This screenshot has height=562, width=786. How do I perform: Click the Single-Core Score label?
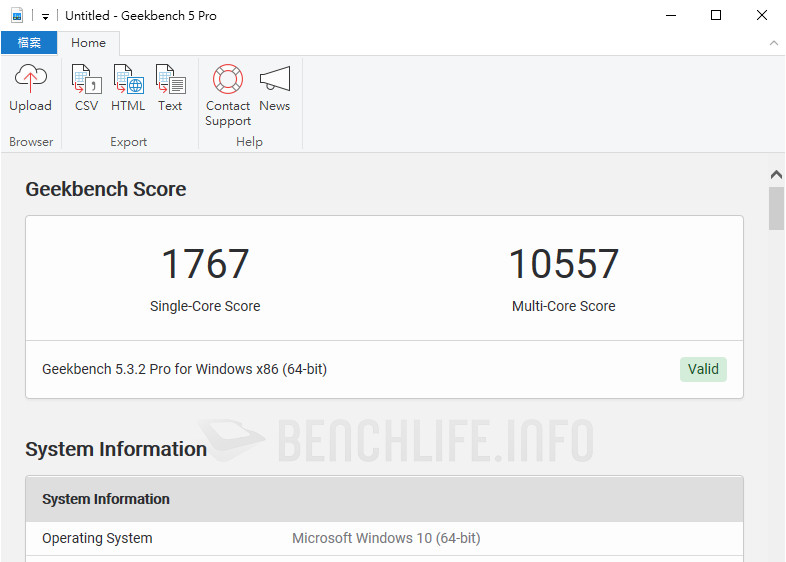click(x=205, y=306)
